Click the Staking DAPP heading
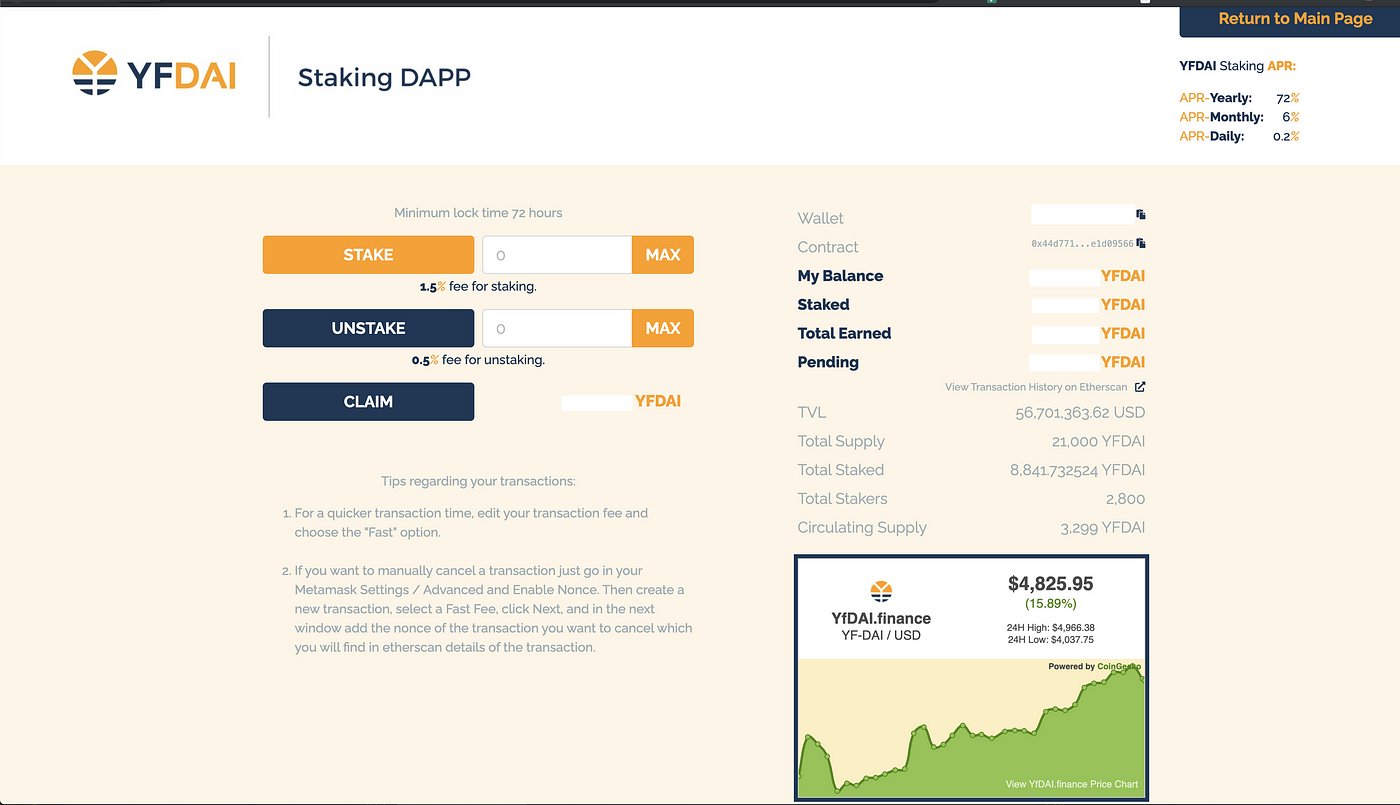 click(x=384, y=77)
